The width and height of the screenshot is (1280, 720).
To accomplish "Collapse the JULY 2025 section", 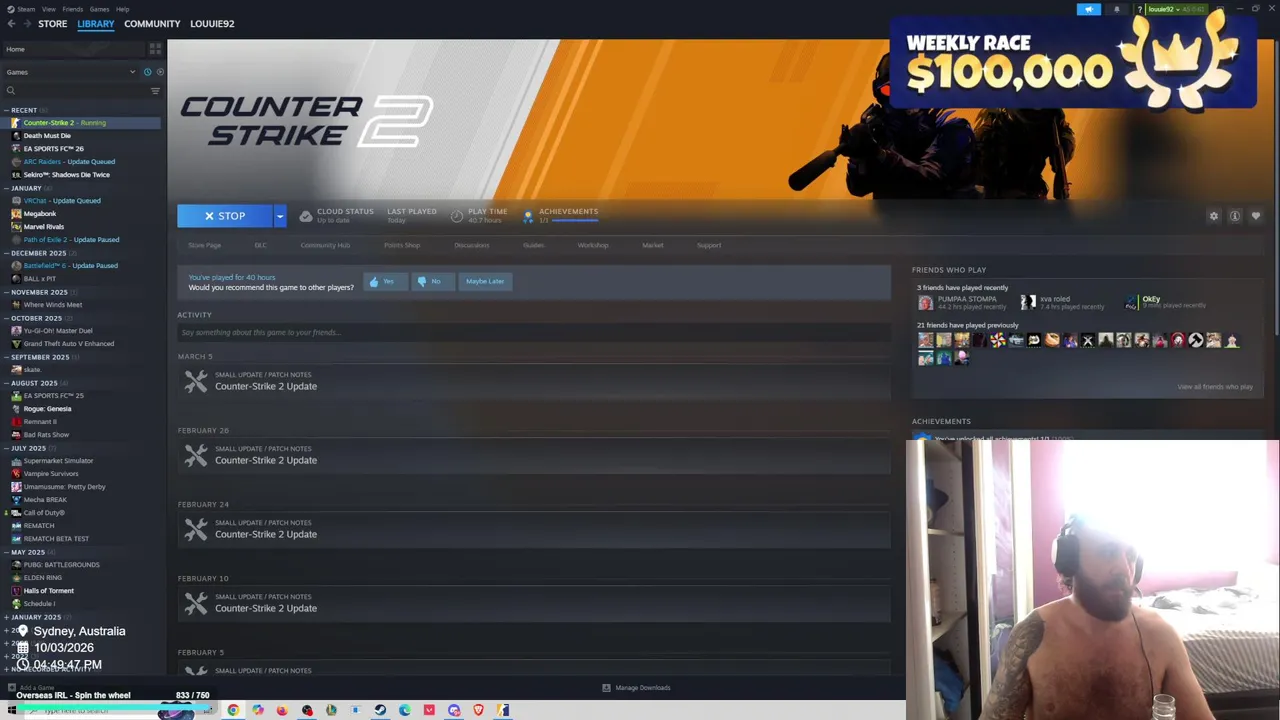I will pos(6,448).
